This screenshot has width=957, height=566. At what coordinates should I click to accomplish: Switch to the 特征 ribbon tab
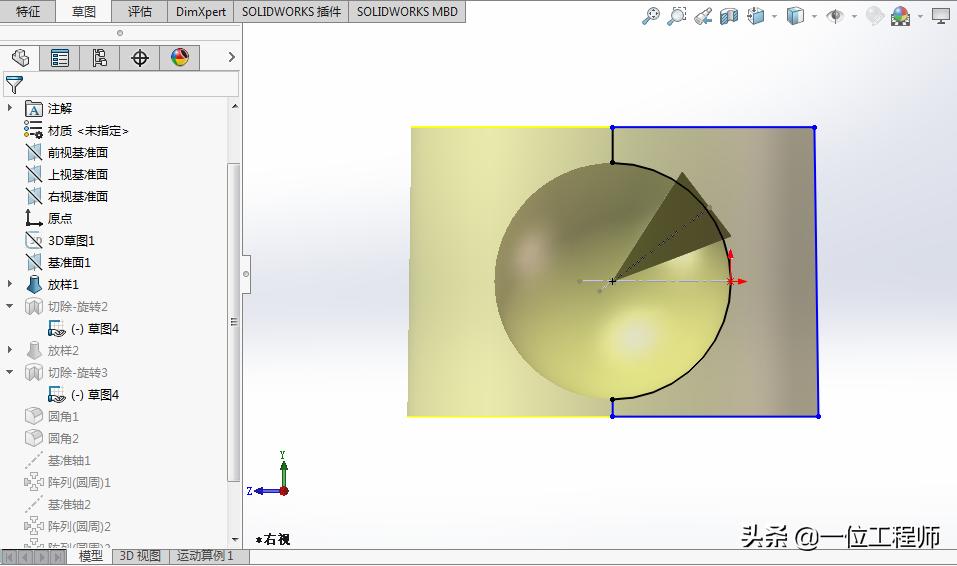(x=28, y=12)
